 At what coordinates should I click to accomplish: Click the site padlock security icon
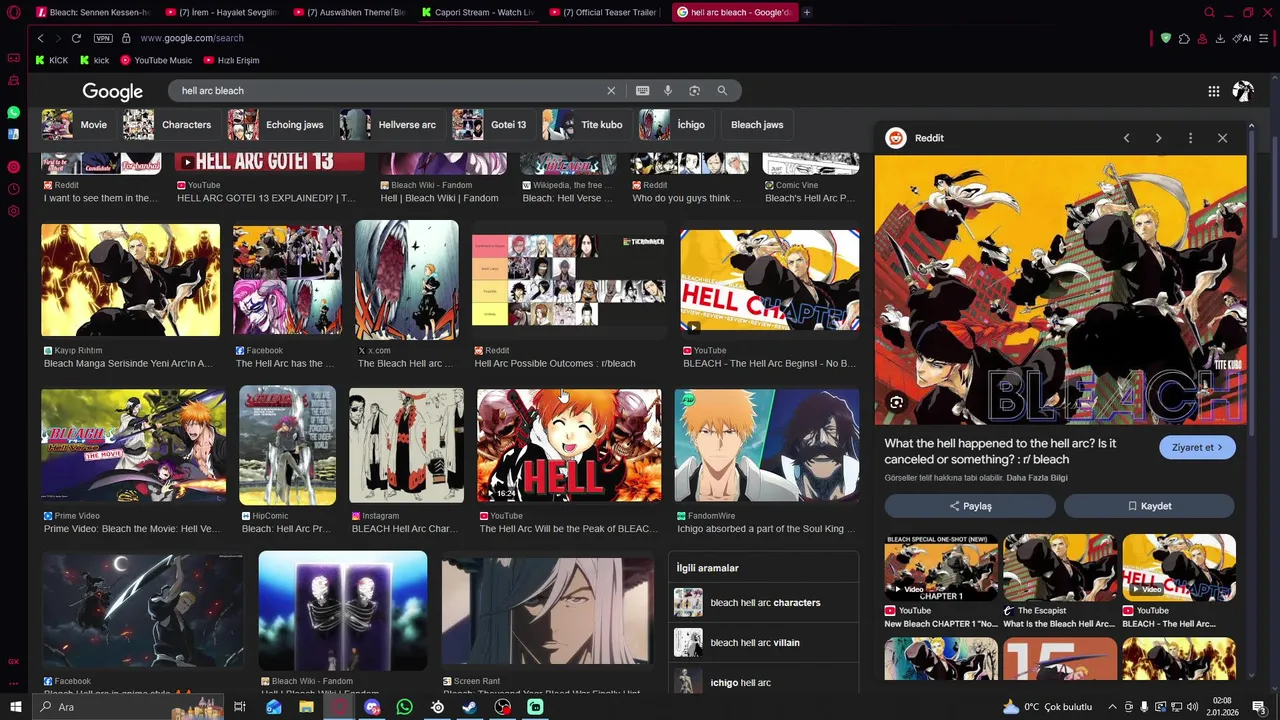tap(126, 38)
